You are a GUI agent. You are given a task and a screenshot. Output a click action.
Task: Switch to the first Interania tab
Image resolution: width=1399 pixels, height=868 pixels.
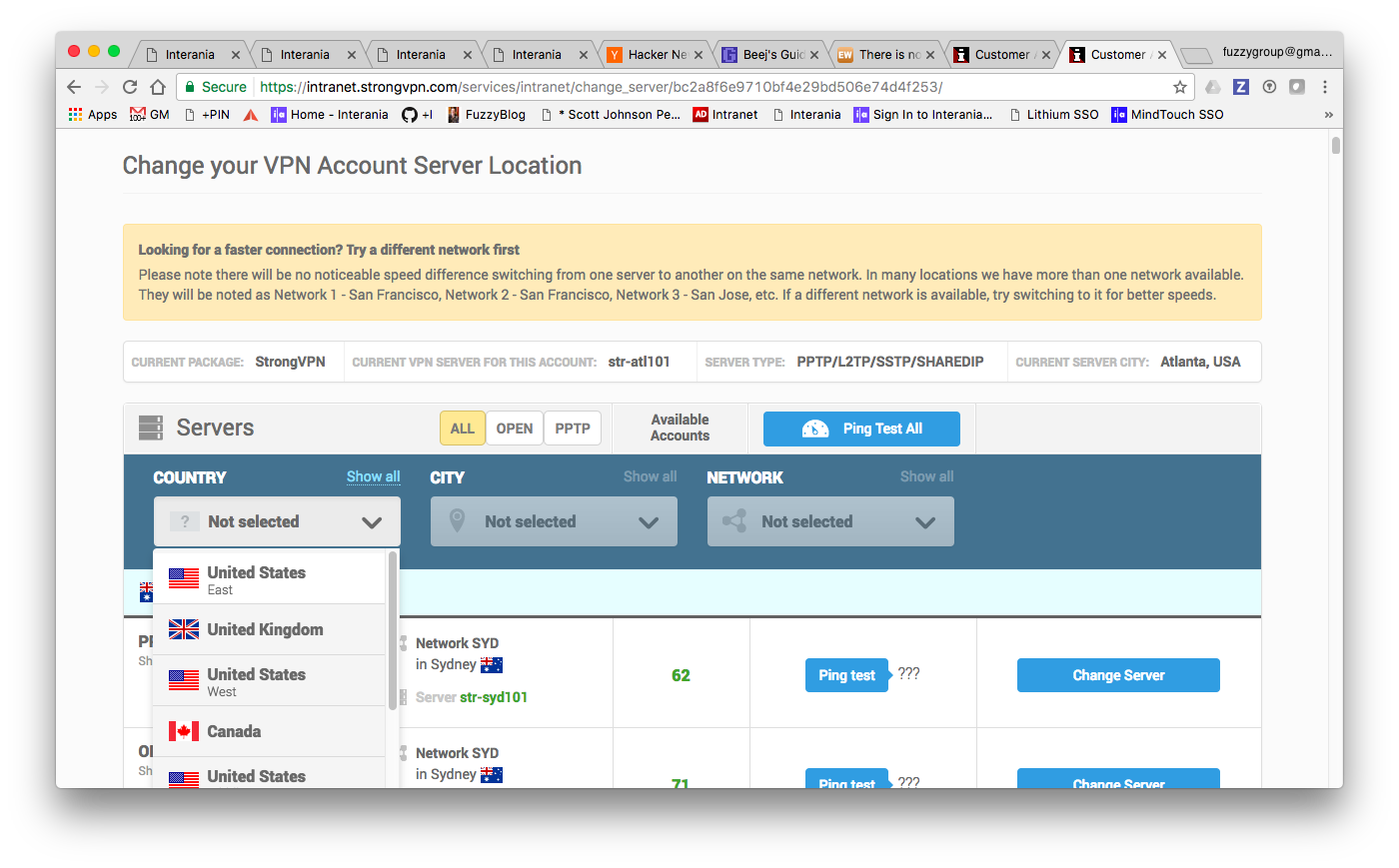(192, 55)
